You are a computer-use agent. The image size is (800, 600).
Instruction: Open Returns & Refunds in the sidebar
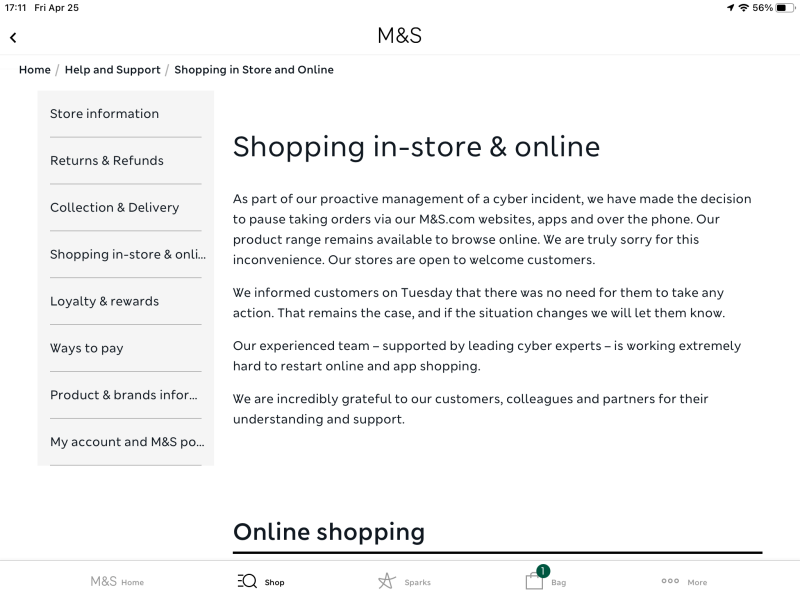coord(126,161)
